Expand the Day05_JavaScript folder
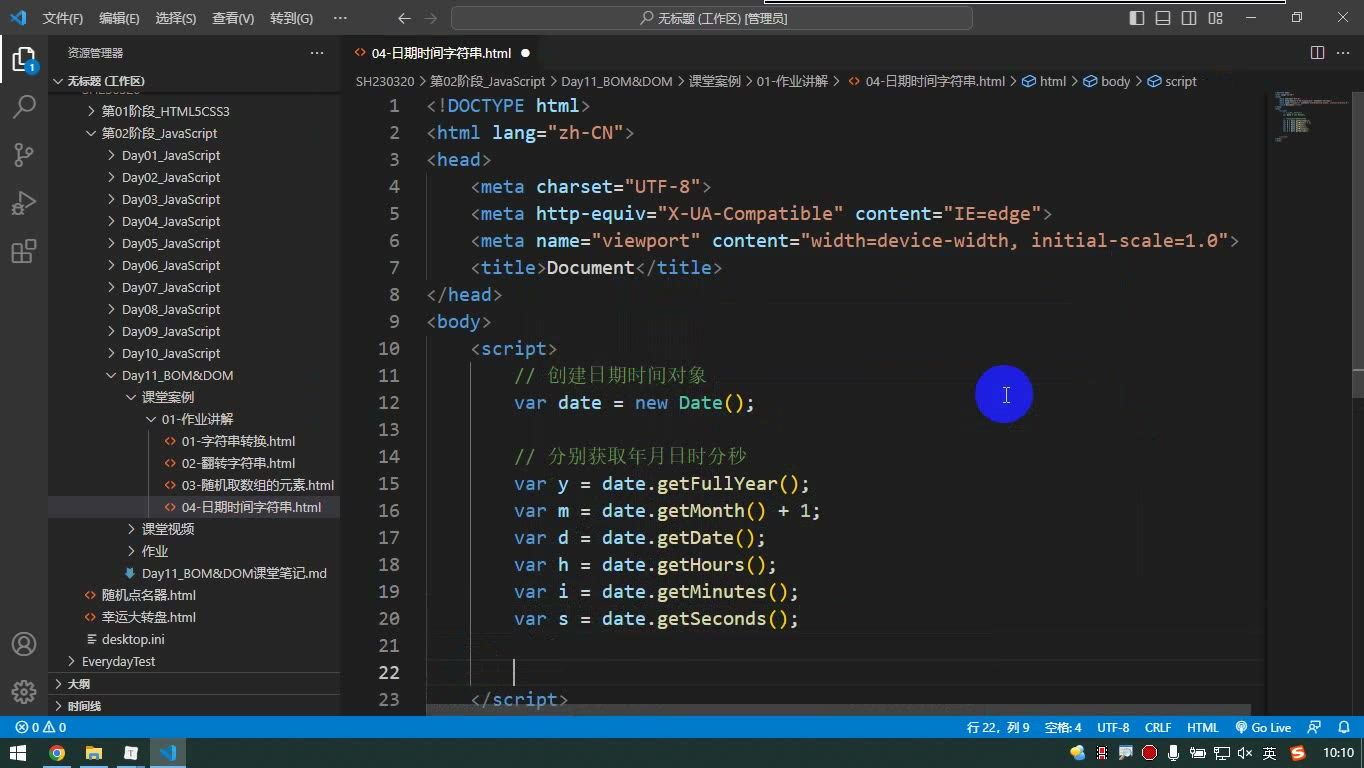The image size is (1364, 768). point(171,243)
